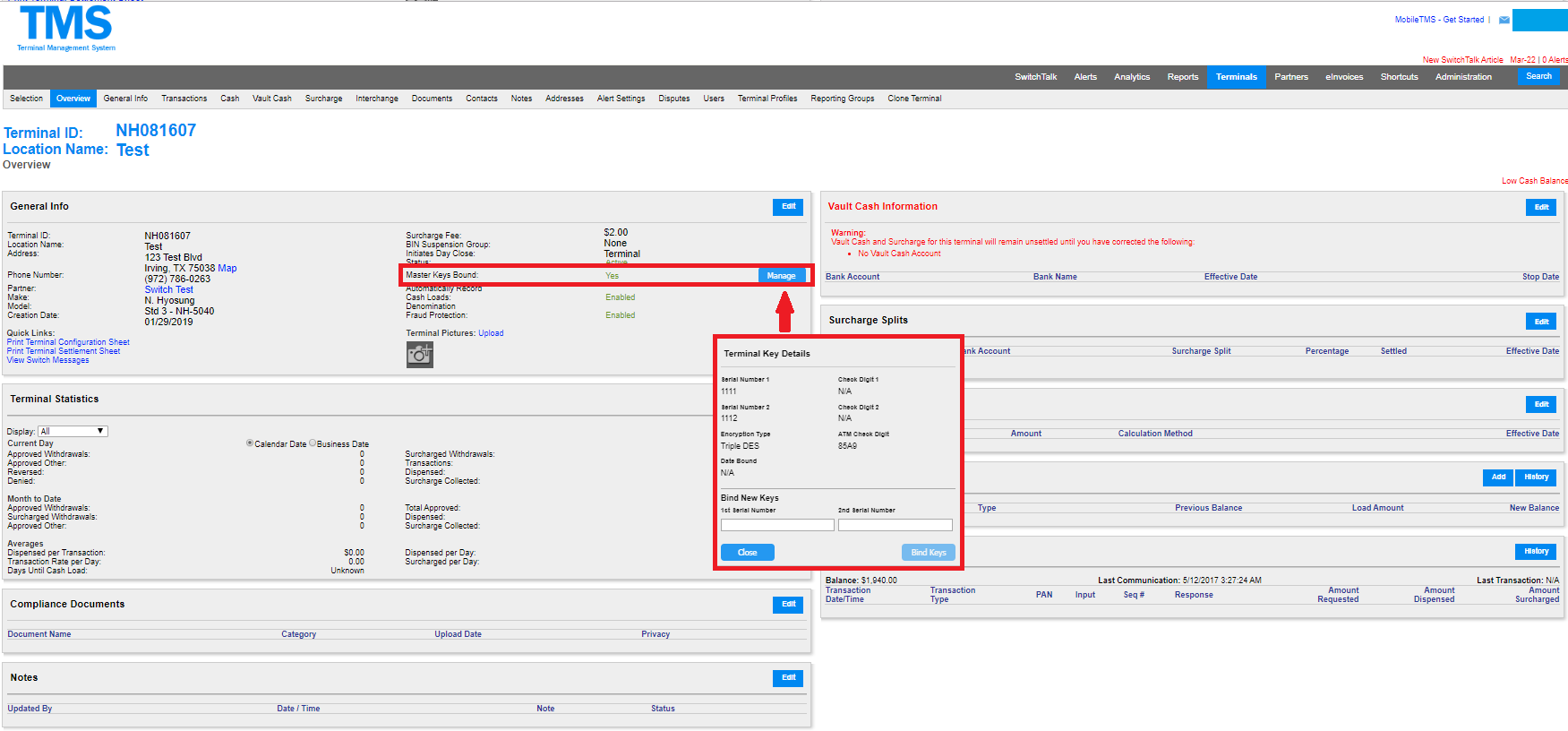The height and width of the screenshot is (731, 1568).
Task: Open the Partners menu
Action: coord(1291,77)
